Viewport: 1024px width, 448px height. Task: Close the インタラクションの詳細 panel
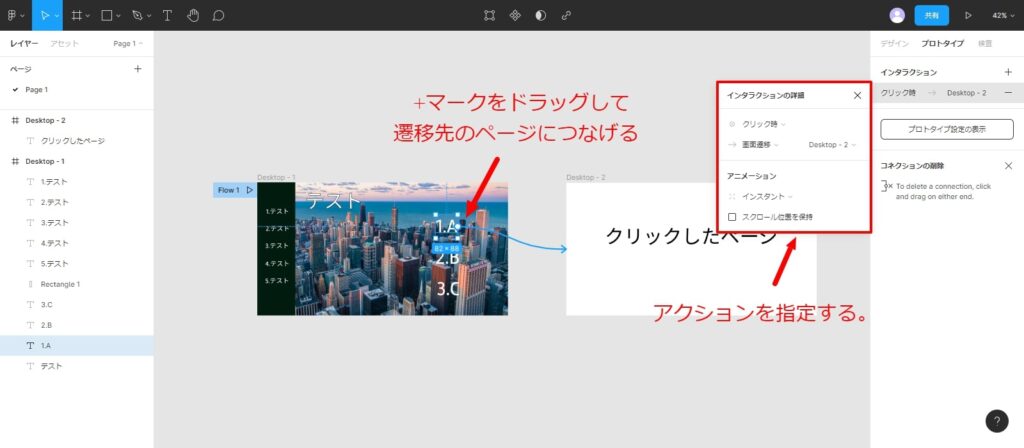pyautogui.click(x=857, y=95)
